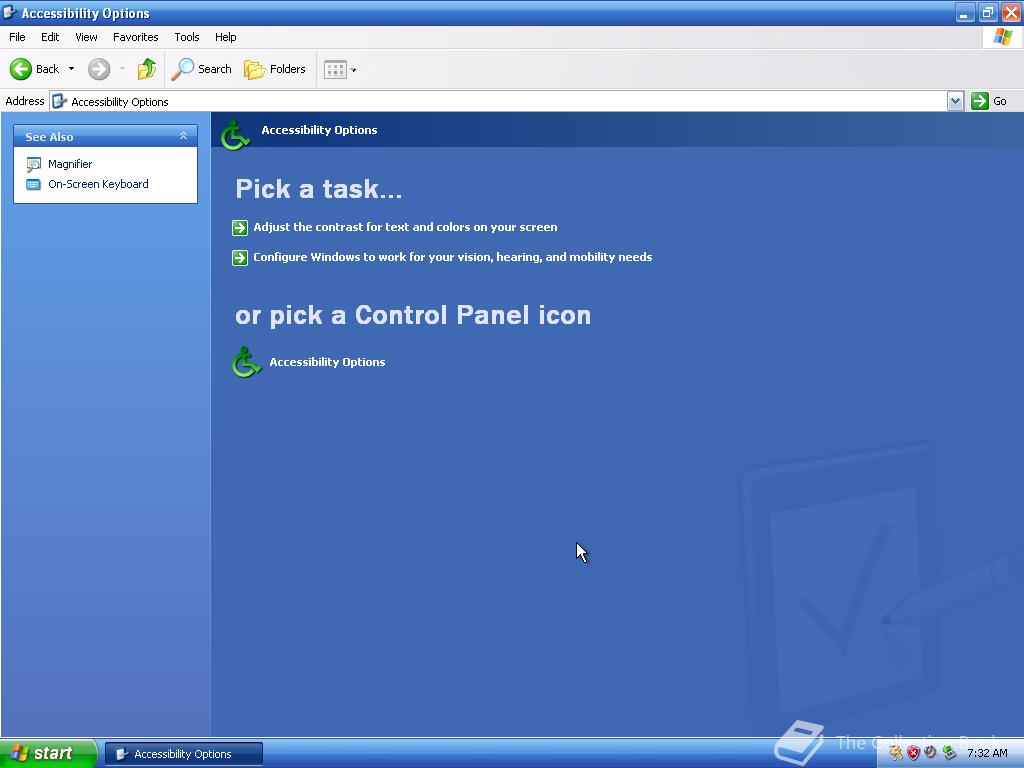Click the red security shield tray icon

(x=913, y=753)
